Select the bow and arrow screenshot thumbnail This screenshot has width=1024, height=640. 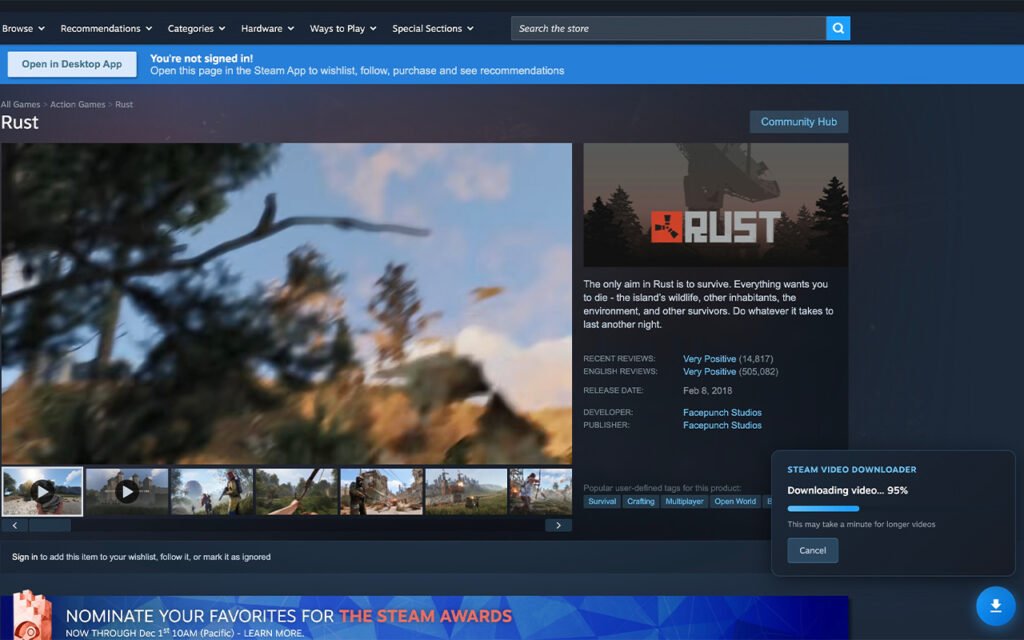click(x=296, y=491)
